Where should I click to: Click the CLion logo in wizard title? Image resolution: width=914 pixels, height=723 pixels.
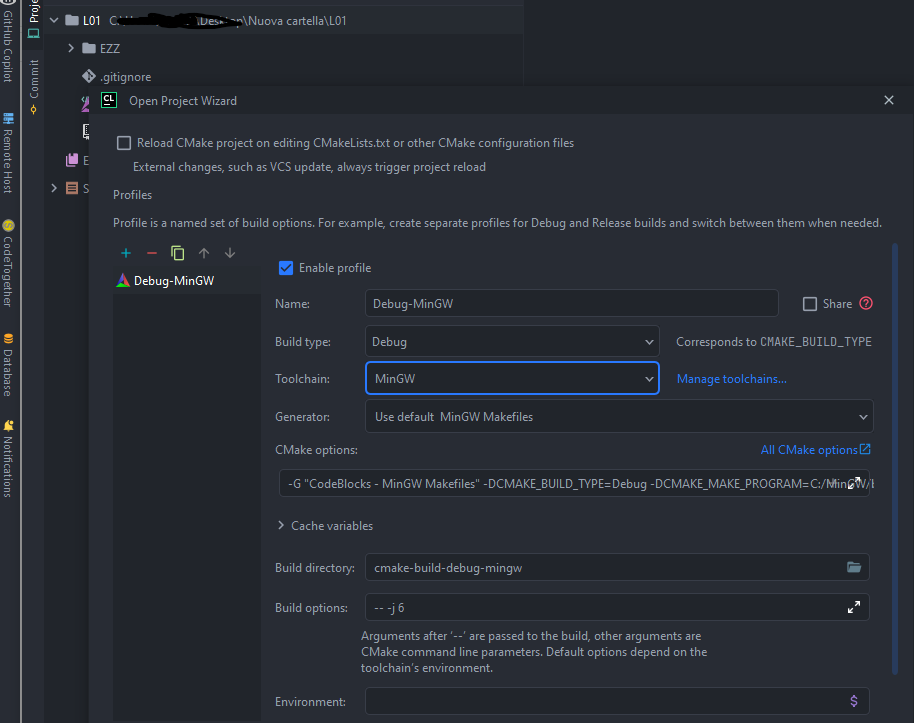(109, 100)
